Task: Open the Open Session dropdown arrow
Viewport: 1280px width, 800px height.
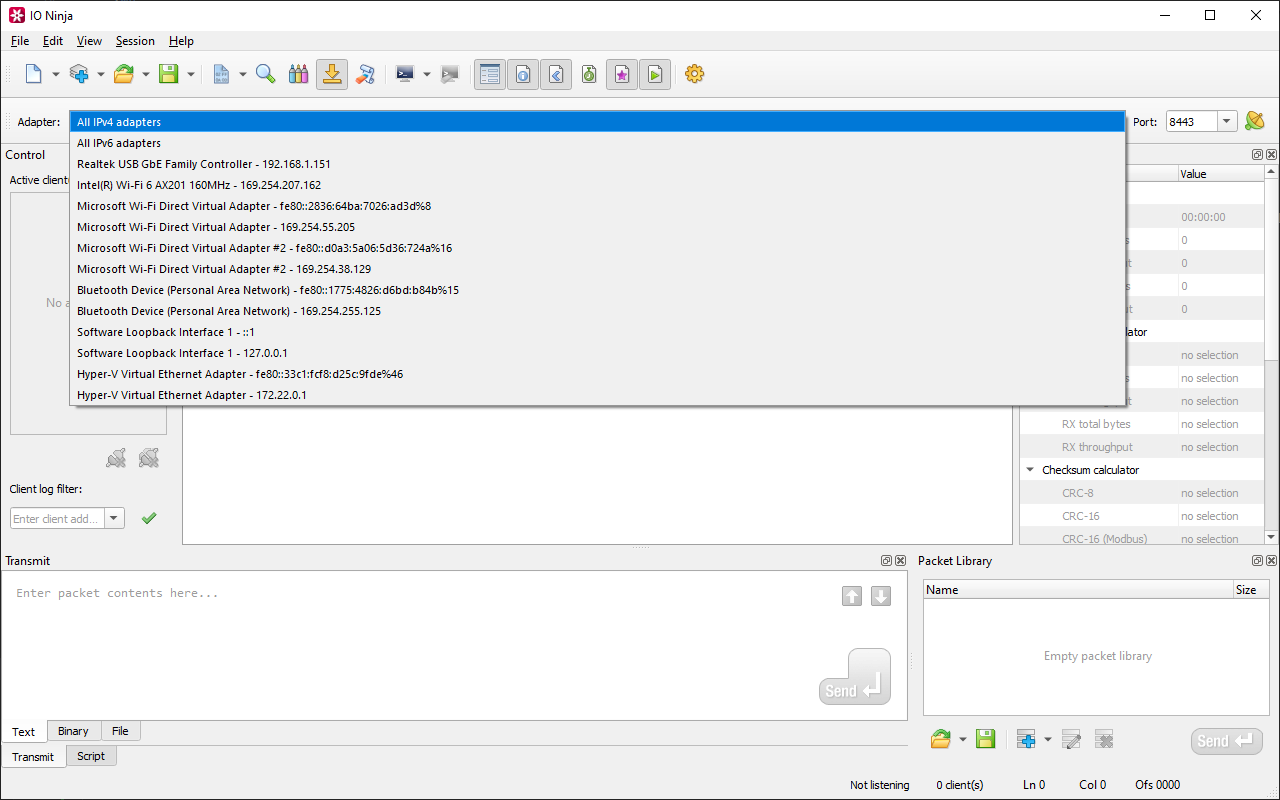Action: point(146,74)
